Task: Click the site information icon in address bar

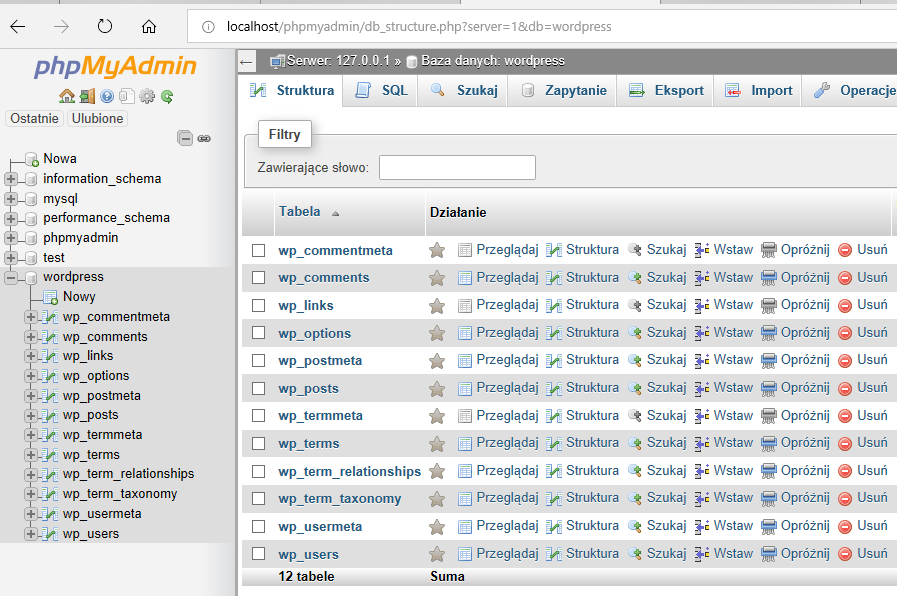Action: [208, 27]
